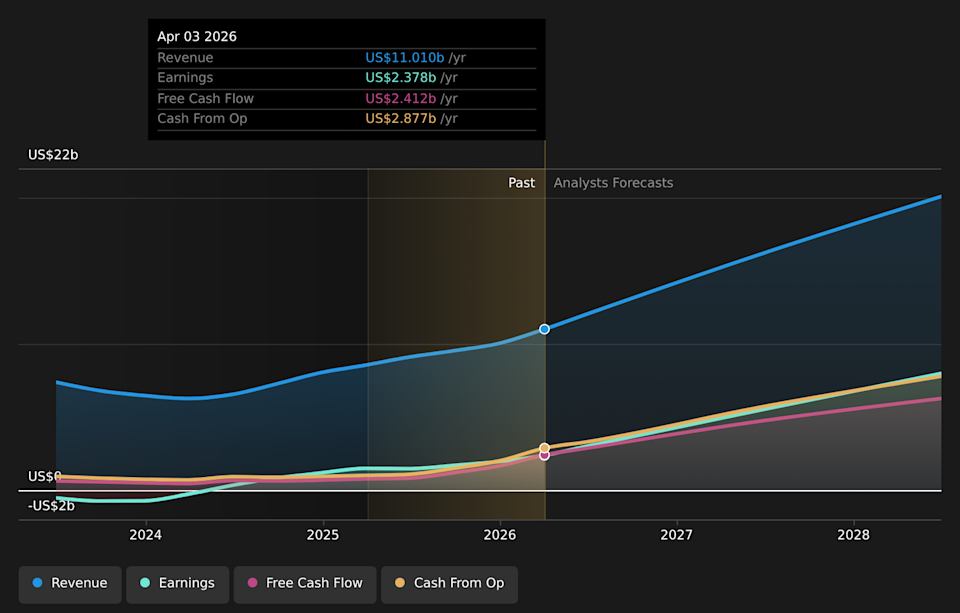Select the 2028 x-axis label
The width and height of the screenshot is (960, 613).
tap(853, 535)
